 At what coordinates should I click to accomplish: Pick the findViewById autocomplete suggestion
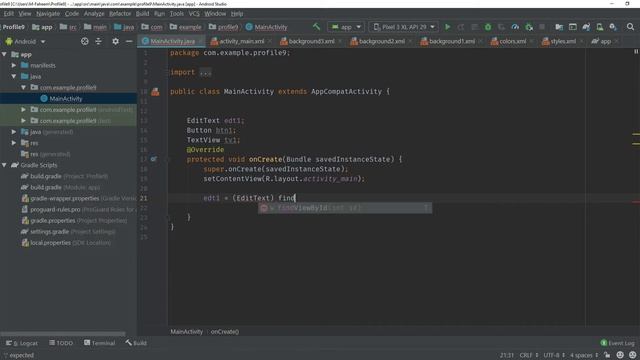click(344, 208)
